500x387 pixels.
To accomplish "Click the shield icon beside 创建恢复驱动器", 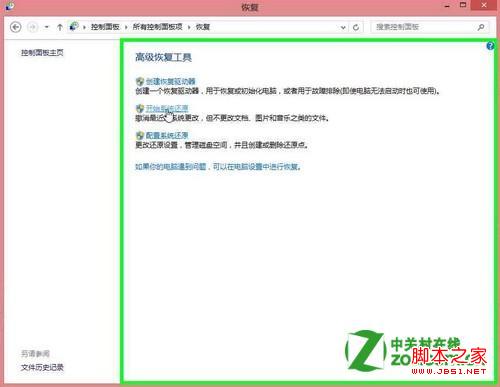I will click(140, 81).
